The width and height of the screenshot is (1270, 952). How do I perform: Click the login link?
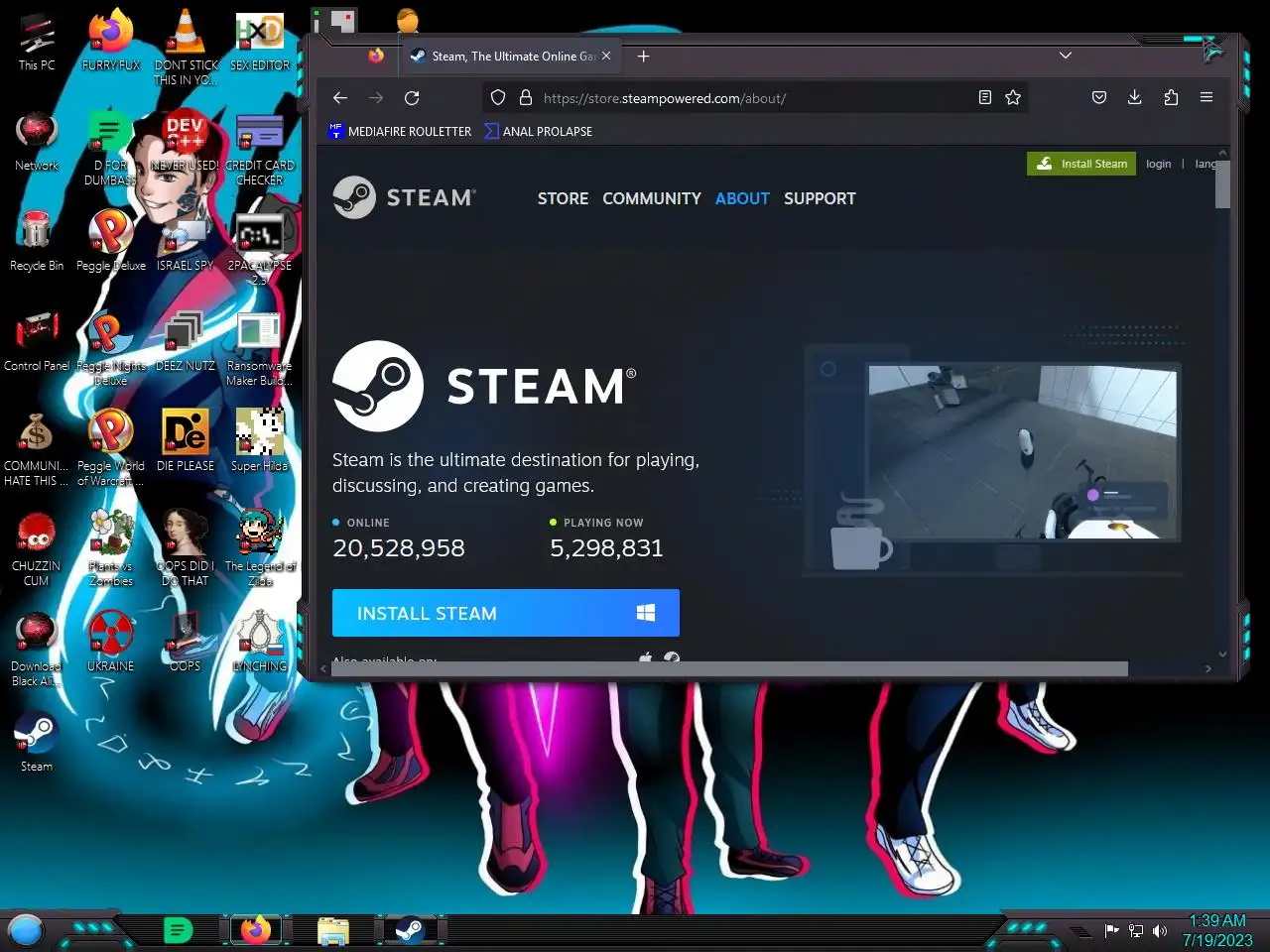coord(1158,164)
